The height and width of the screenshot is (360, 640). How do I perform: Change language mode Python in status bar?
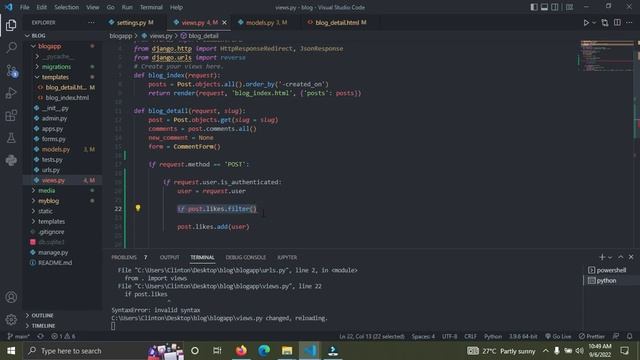493,336
